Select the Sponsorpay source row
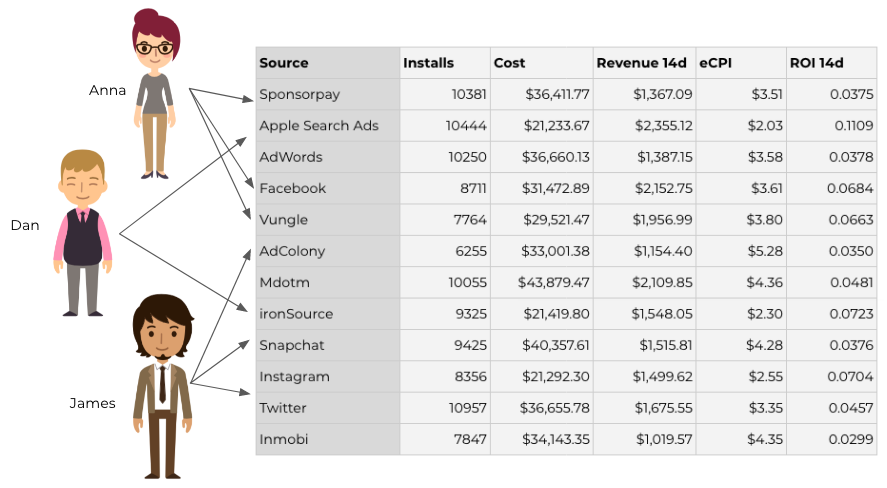The image size is (887, 488). (299, 95)
